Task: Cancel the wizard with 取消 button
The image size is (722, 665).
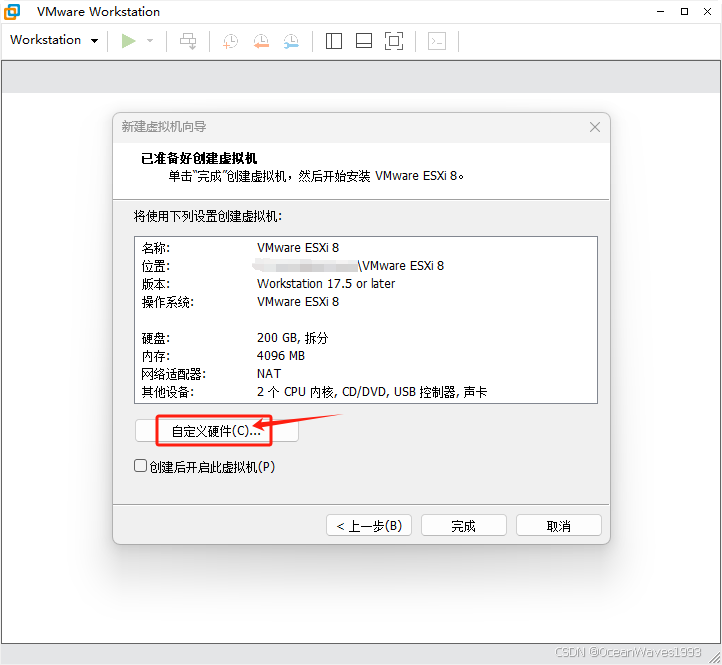Action: click(x=559, y=525)
